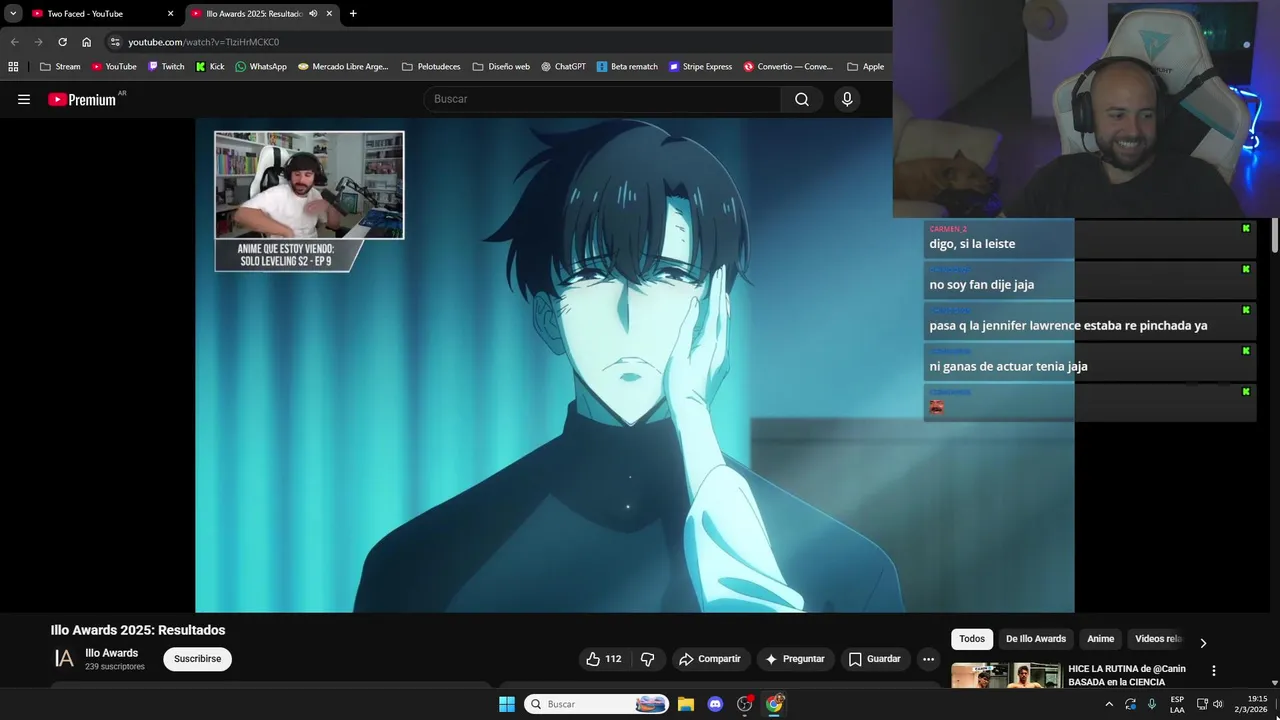Open the Diseño web bookmarks folder
The width and height of the screenshot is (1280, 720).
pyautogui.click(x=501, y=67)
